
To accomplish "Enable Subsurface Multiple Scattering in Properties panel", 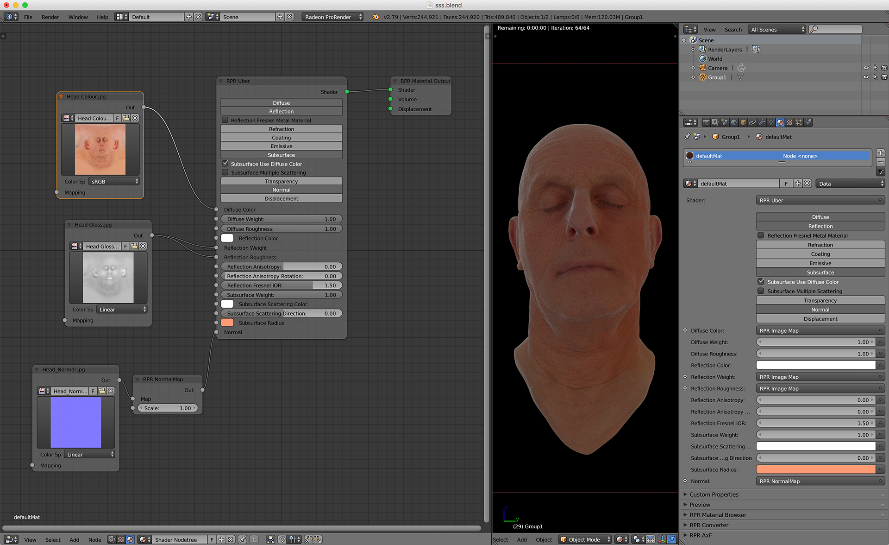I will point(761,291).
